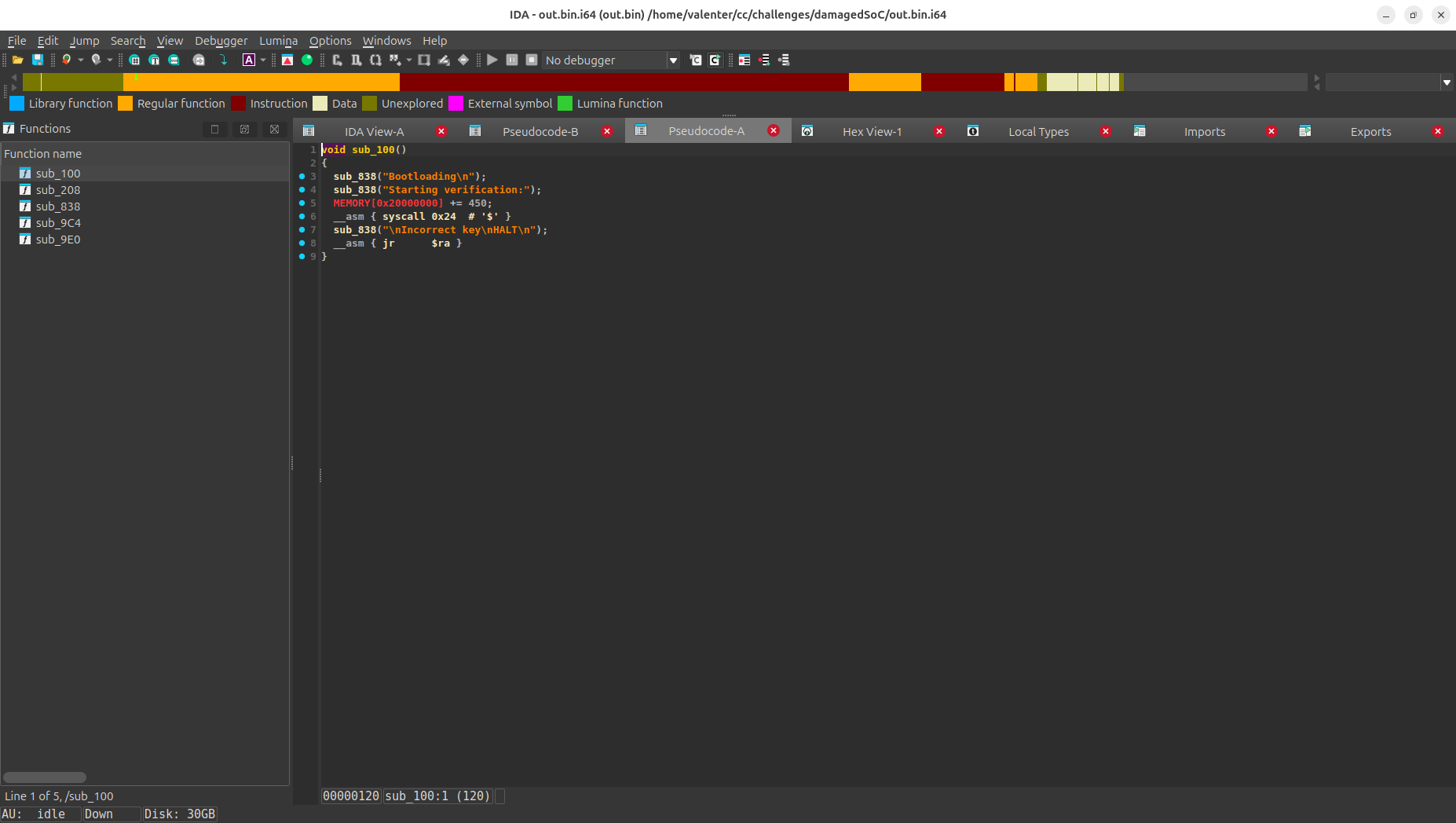Click the gray square frame toolbar icon

pos(424,60)
